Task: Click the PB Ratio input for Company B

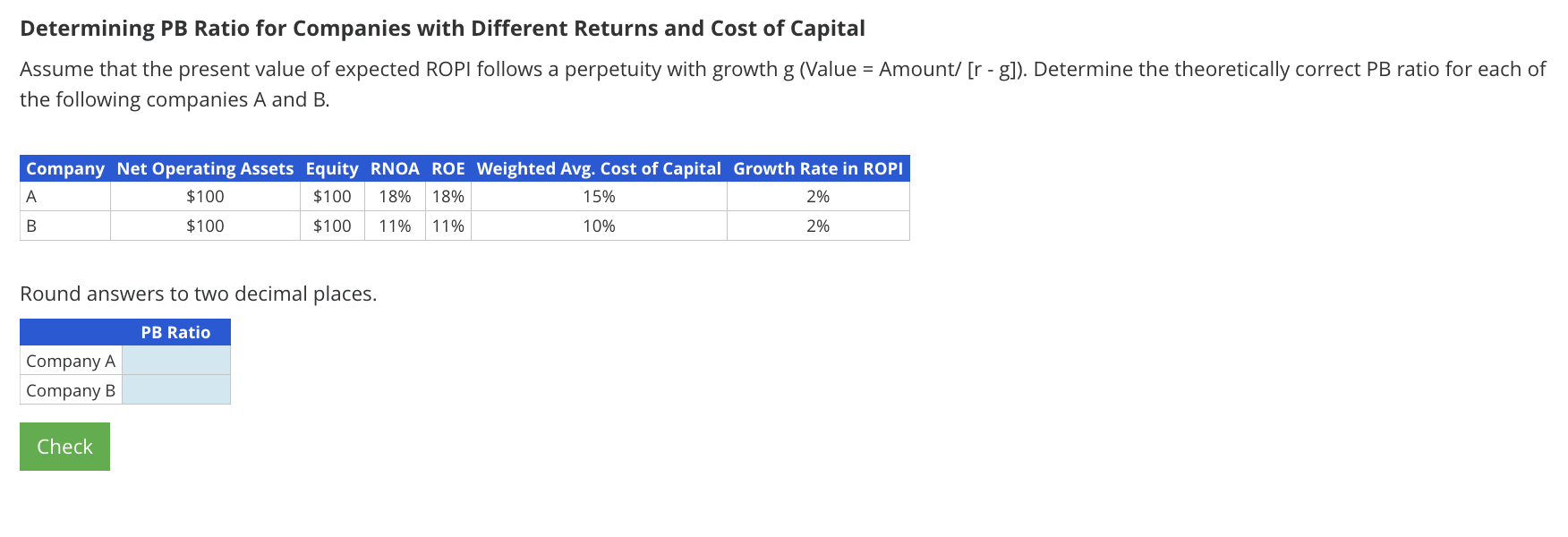Action: (175, 390)
